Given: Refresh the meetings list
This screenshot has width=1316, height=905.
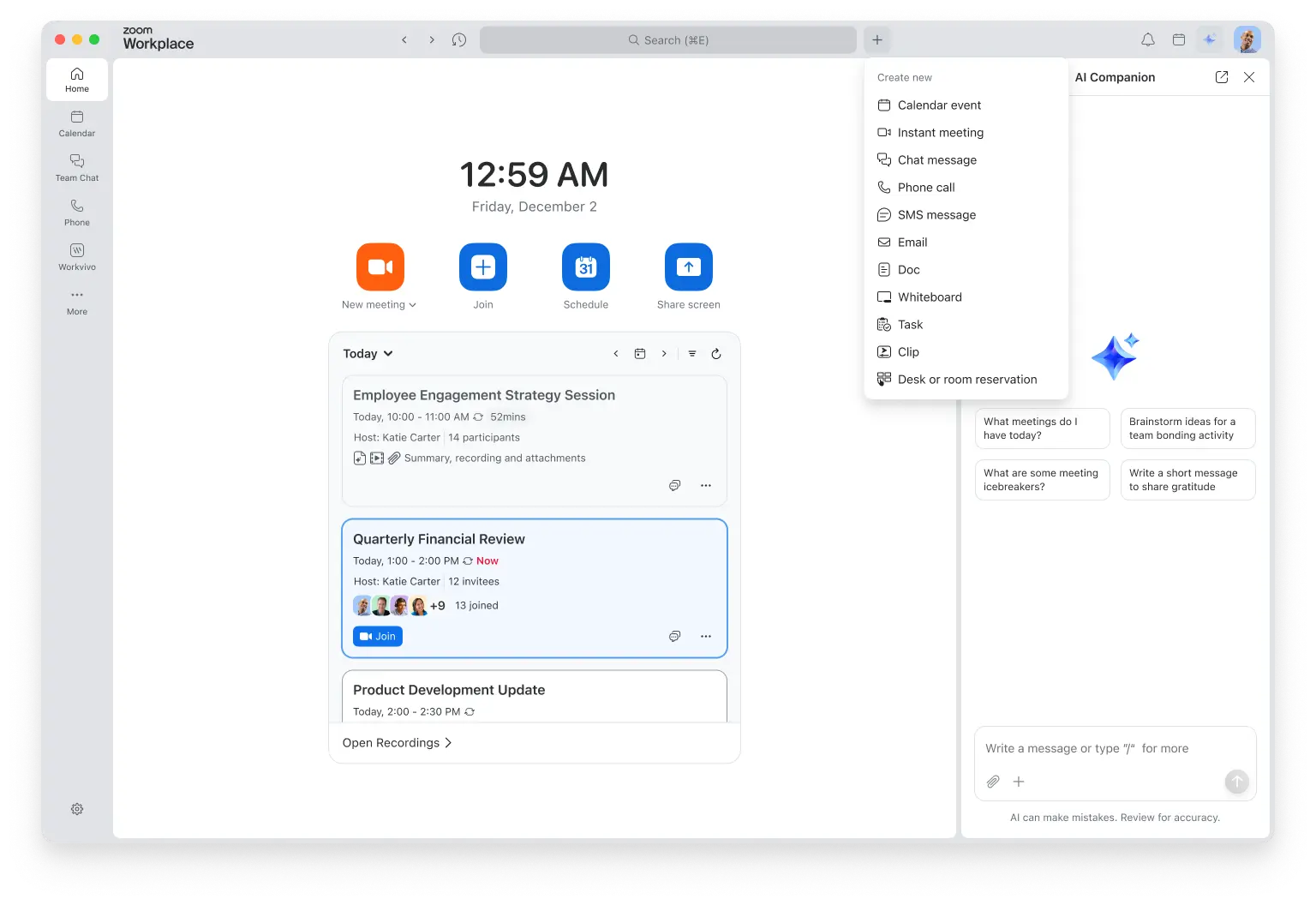Looking at the screenshot, I should [x=716, y=354].
